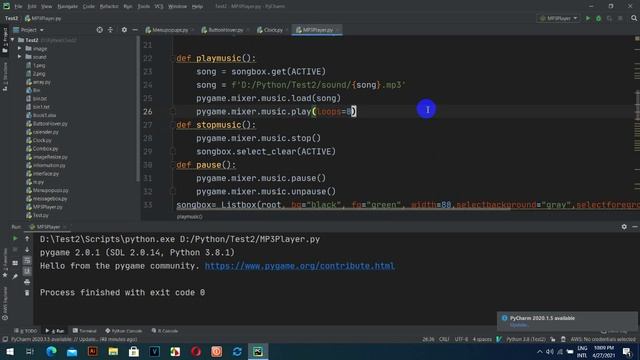Click the print icon in Run panel

point(27,282)
